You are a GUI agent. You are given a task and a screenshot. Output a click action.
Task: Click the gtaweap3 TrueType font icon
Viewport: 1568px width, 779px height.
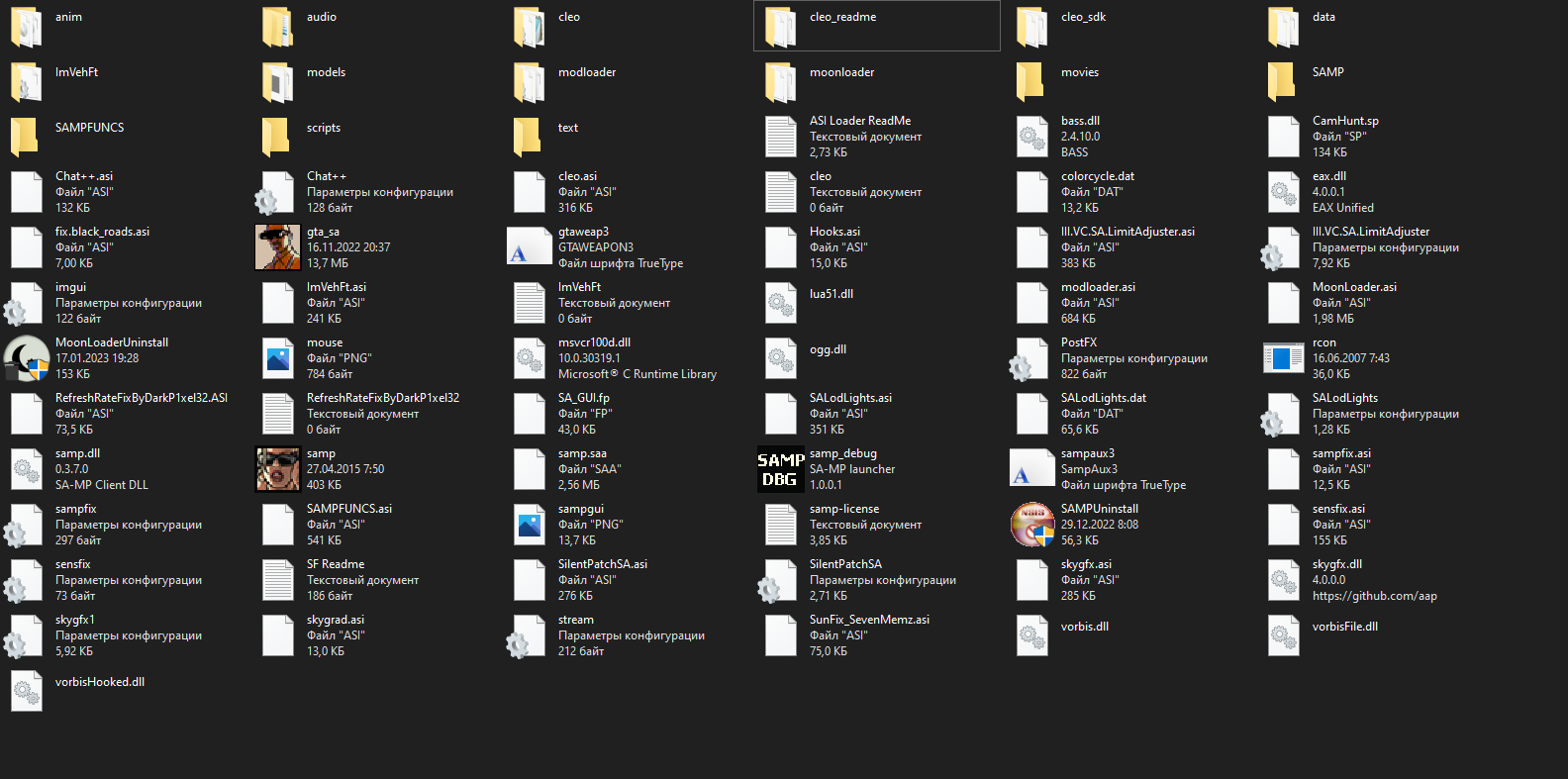tap(529, 247)
